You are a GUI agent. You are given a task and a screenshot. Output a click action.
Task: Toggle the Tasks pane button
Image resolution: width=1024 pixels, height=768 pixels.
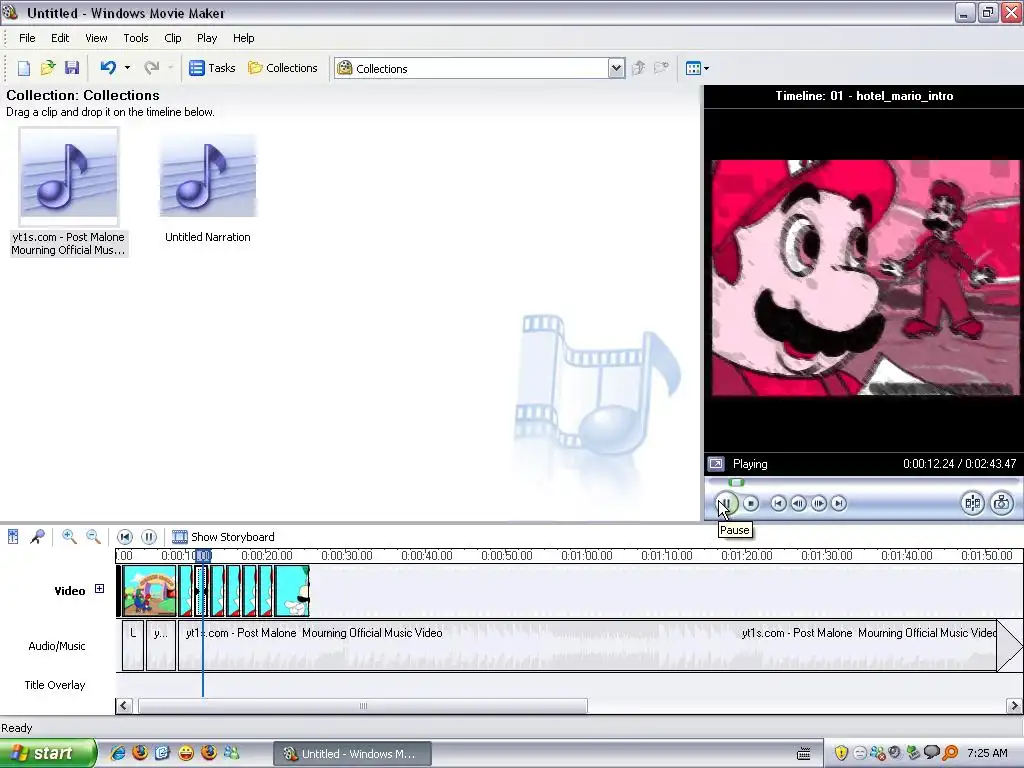click(x=212, y=68)
